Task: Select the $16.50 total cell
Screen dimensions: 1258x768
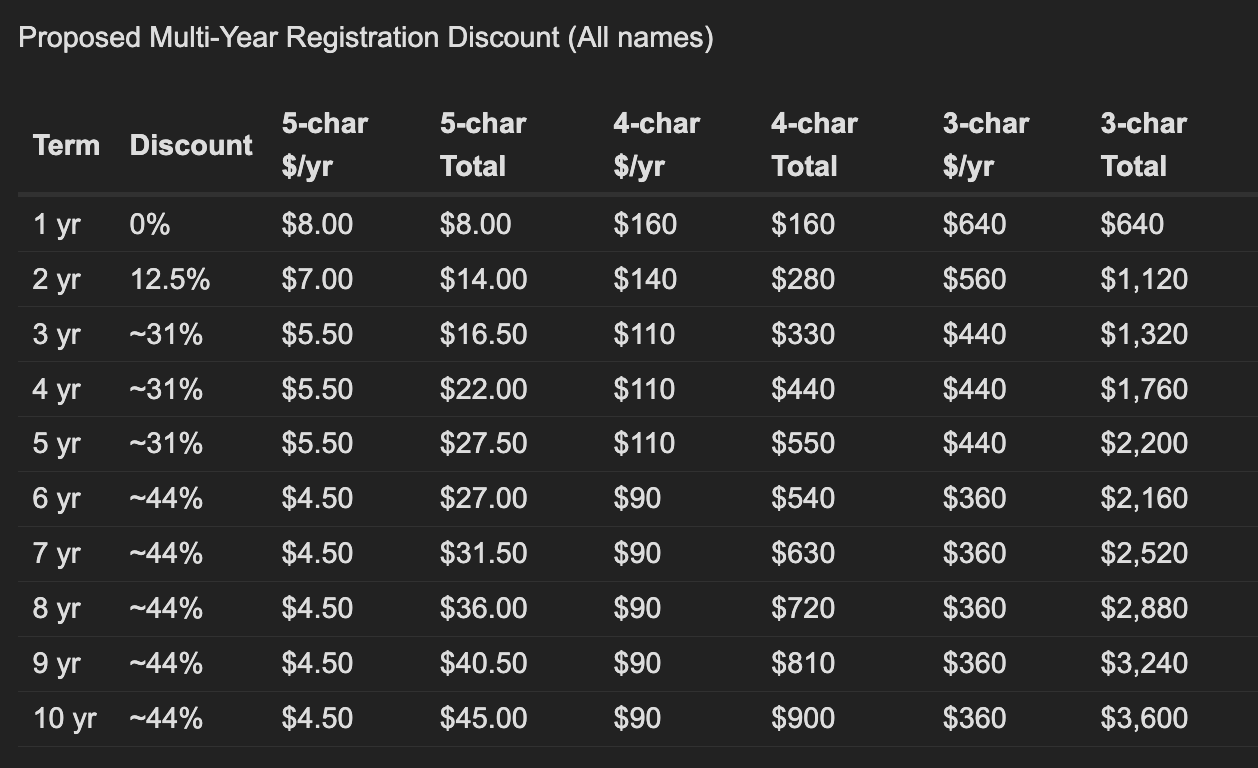Action: [483, 334]
